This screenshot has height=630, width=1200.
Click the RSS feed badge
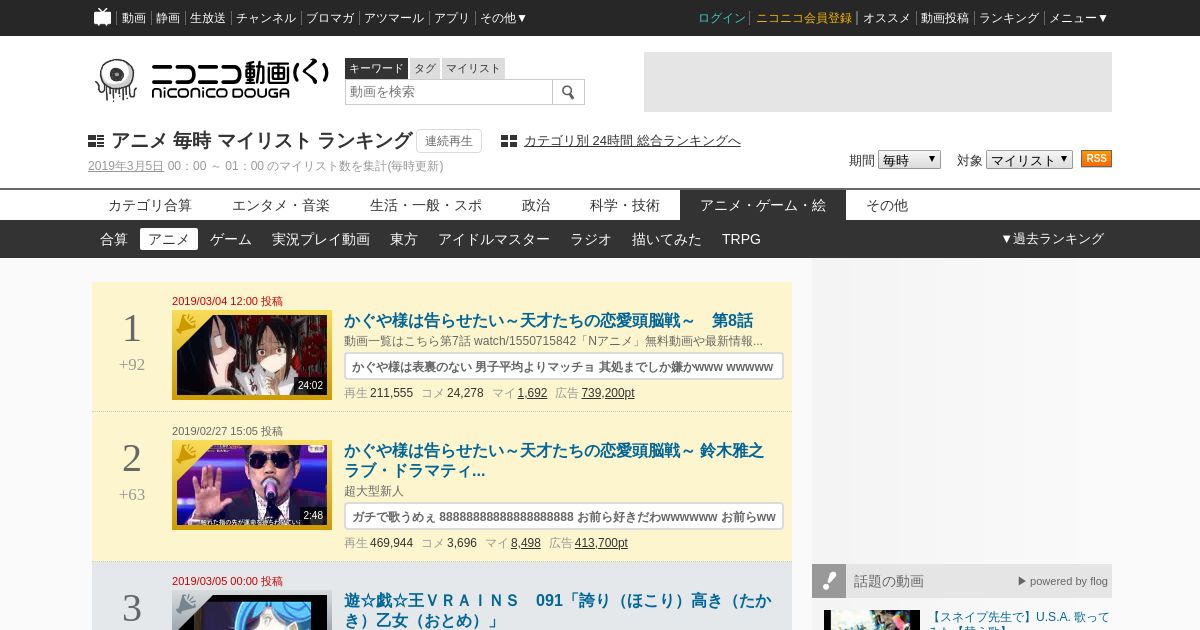(x=1096, y=159)
